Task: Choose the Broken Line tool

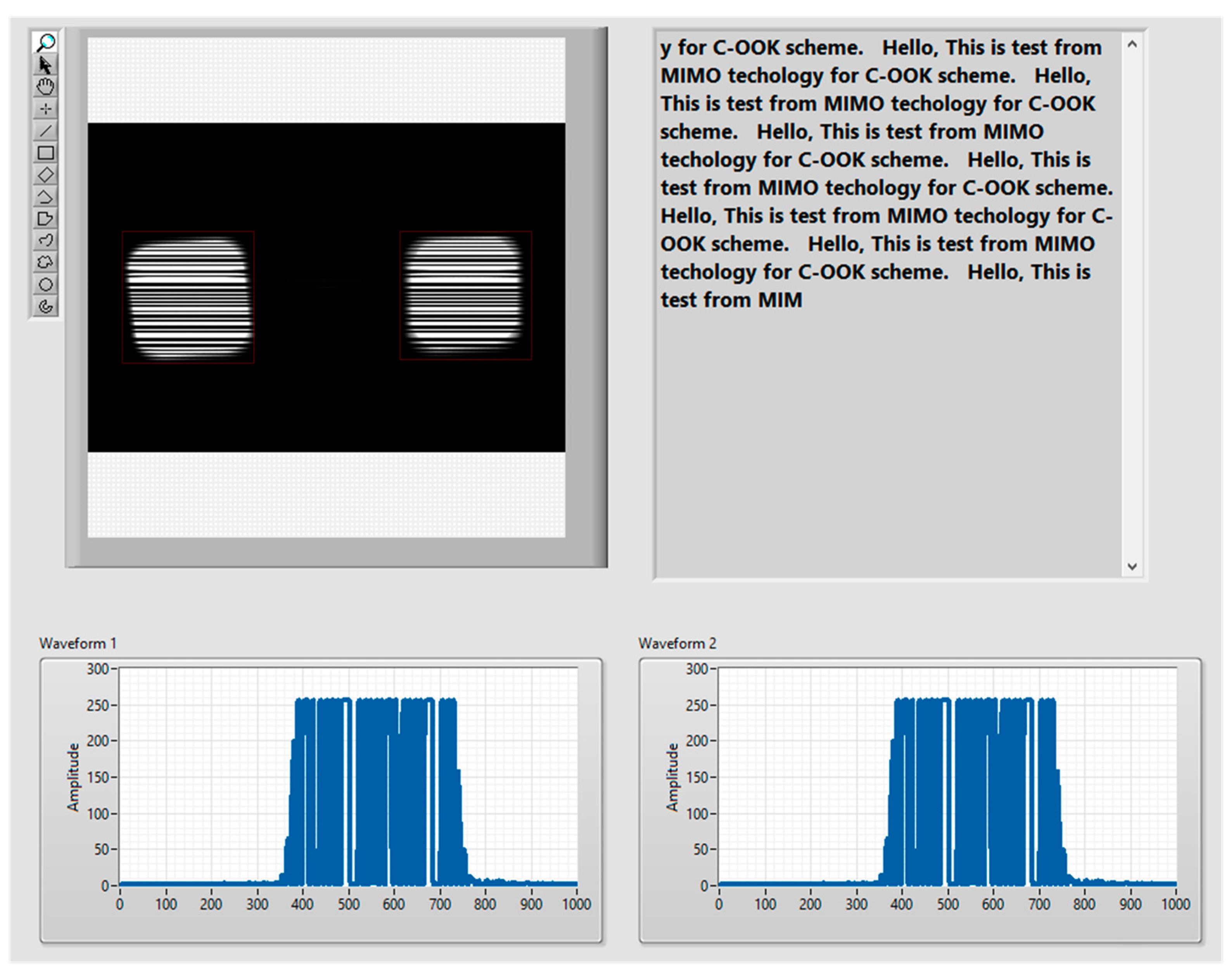Action: (46, 197)
